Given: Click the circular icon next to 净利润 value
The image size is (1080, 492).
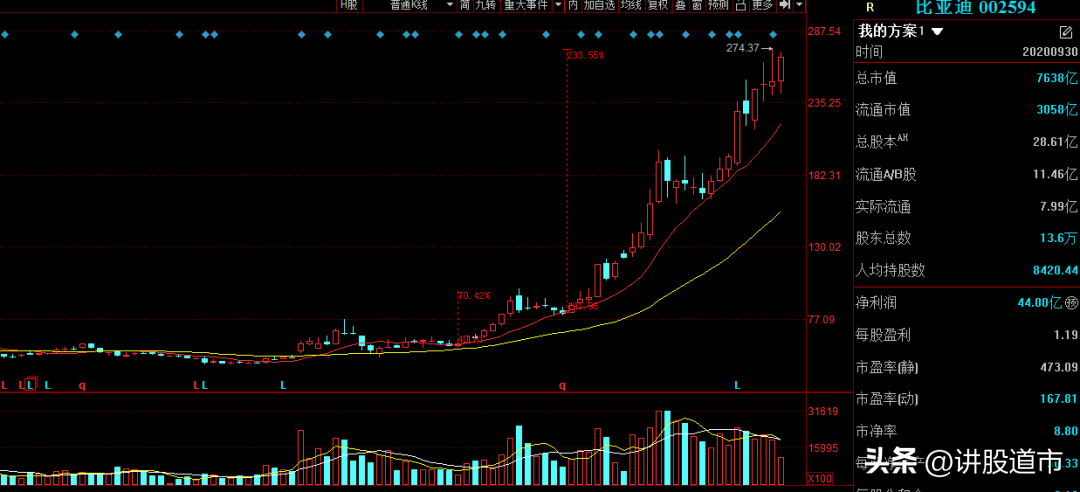Looking at the screenshot, I should [x=1071, y=302].
